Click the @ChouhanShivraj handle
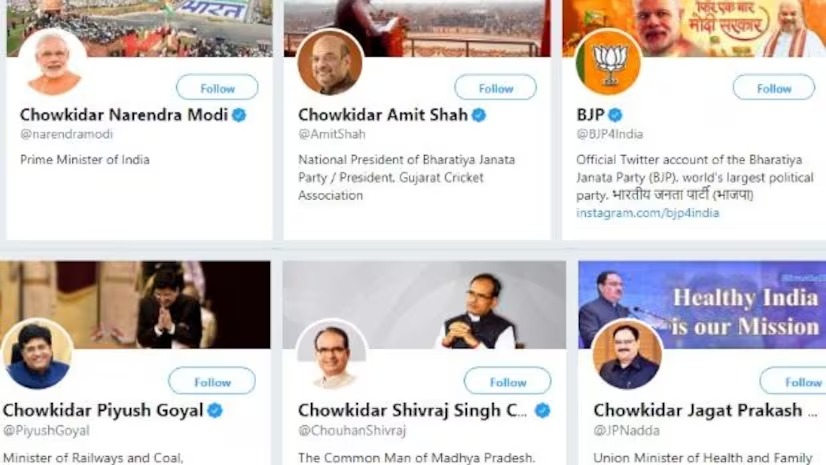 click(x=352, y=430)
